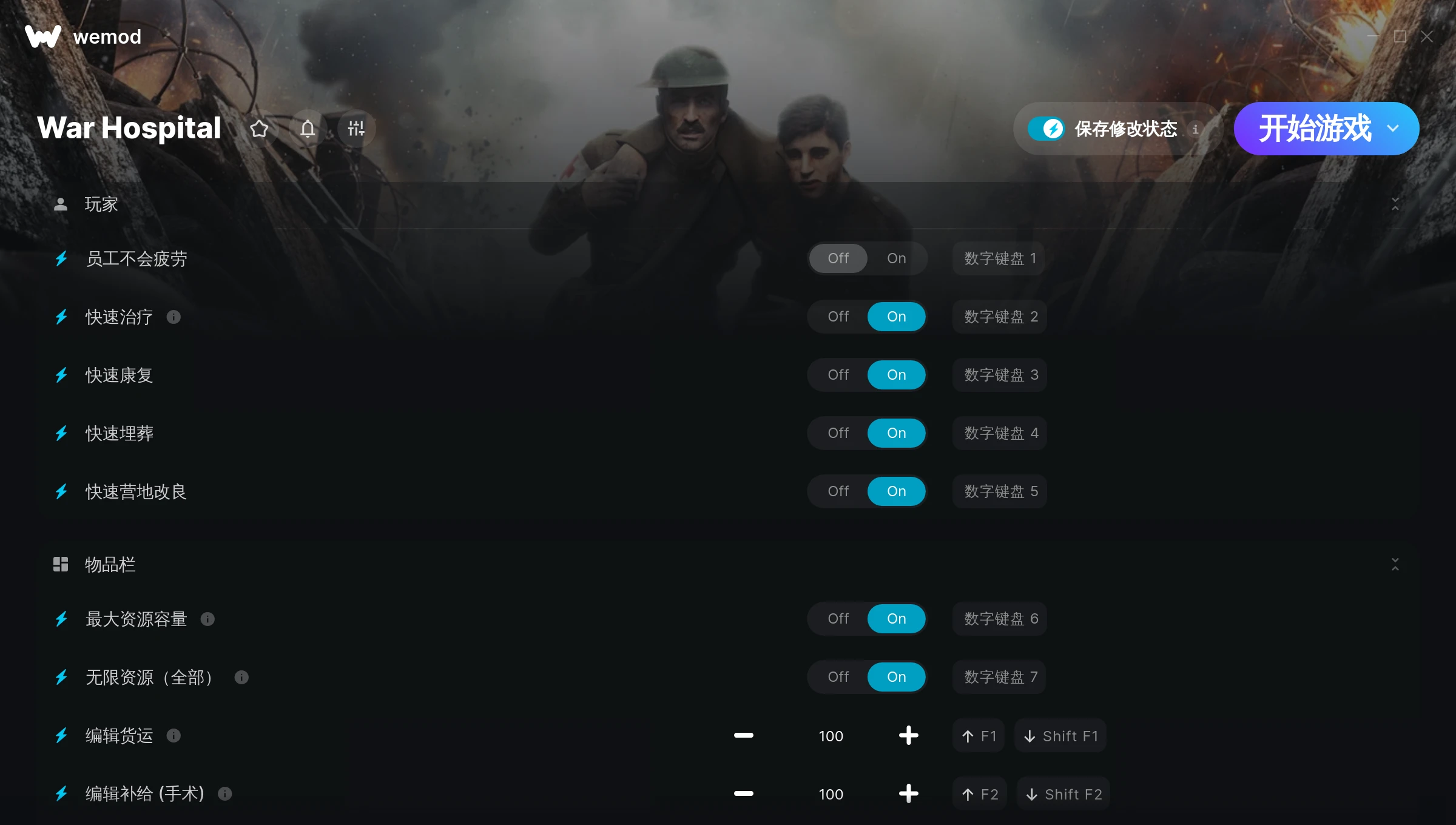Show info for 编辑货运
The image size is (1456, 825).
click(x=174, y=735)
